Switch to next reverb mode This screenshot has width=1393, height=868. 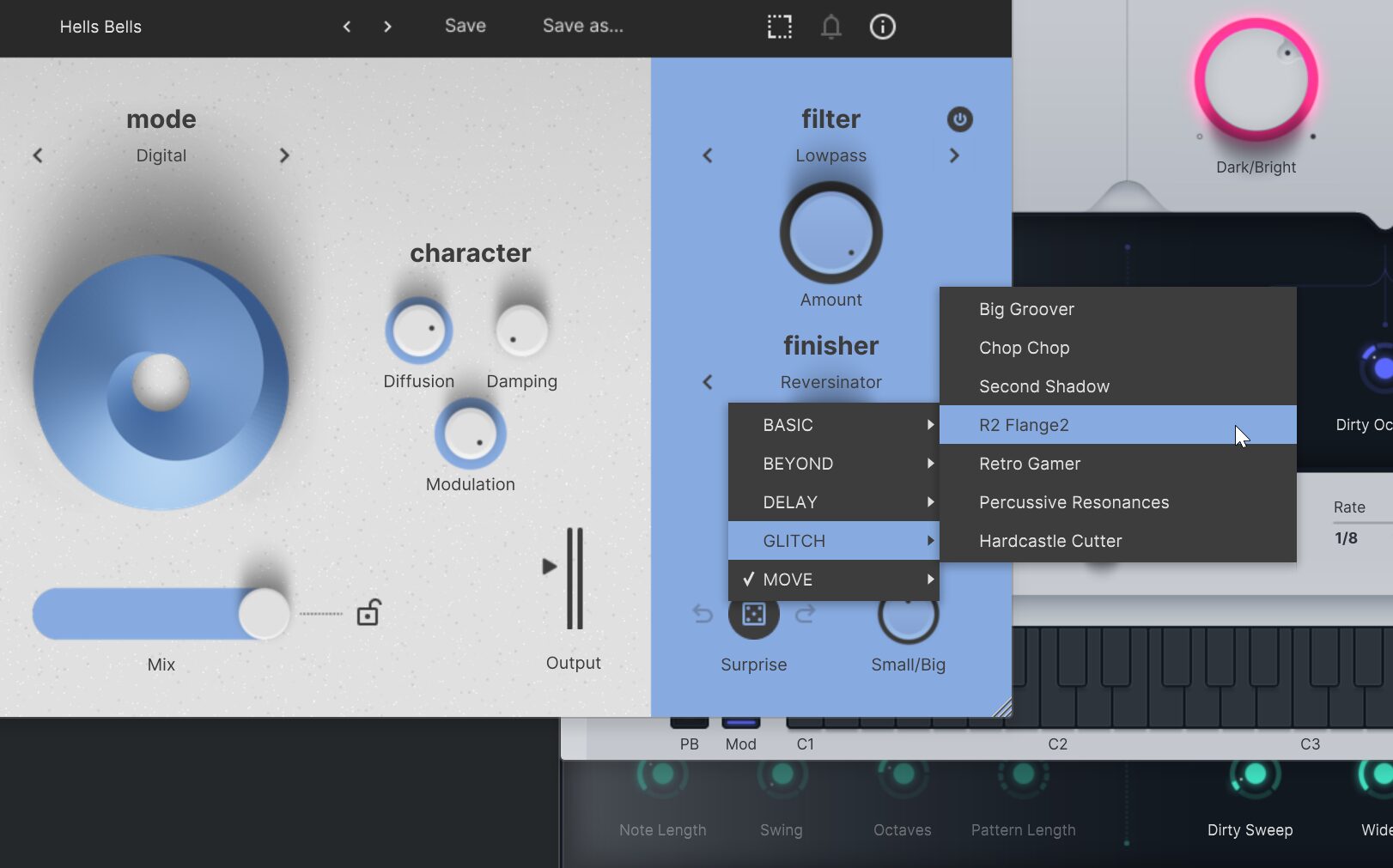(284, 155)
